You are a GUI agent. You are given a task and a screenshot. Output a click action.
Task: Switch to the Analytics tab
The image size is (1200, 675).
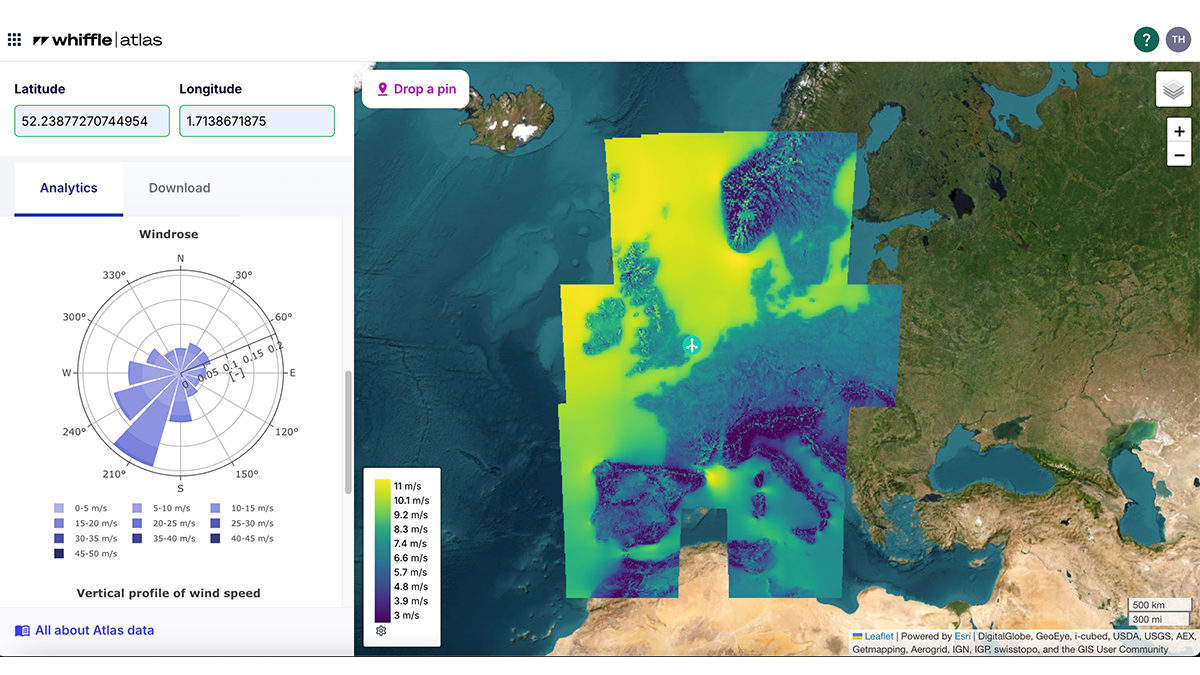[x=69, y=188]
